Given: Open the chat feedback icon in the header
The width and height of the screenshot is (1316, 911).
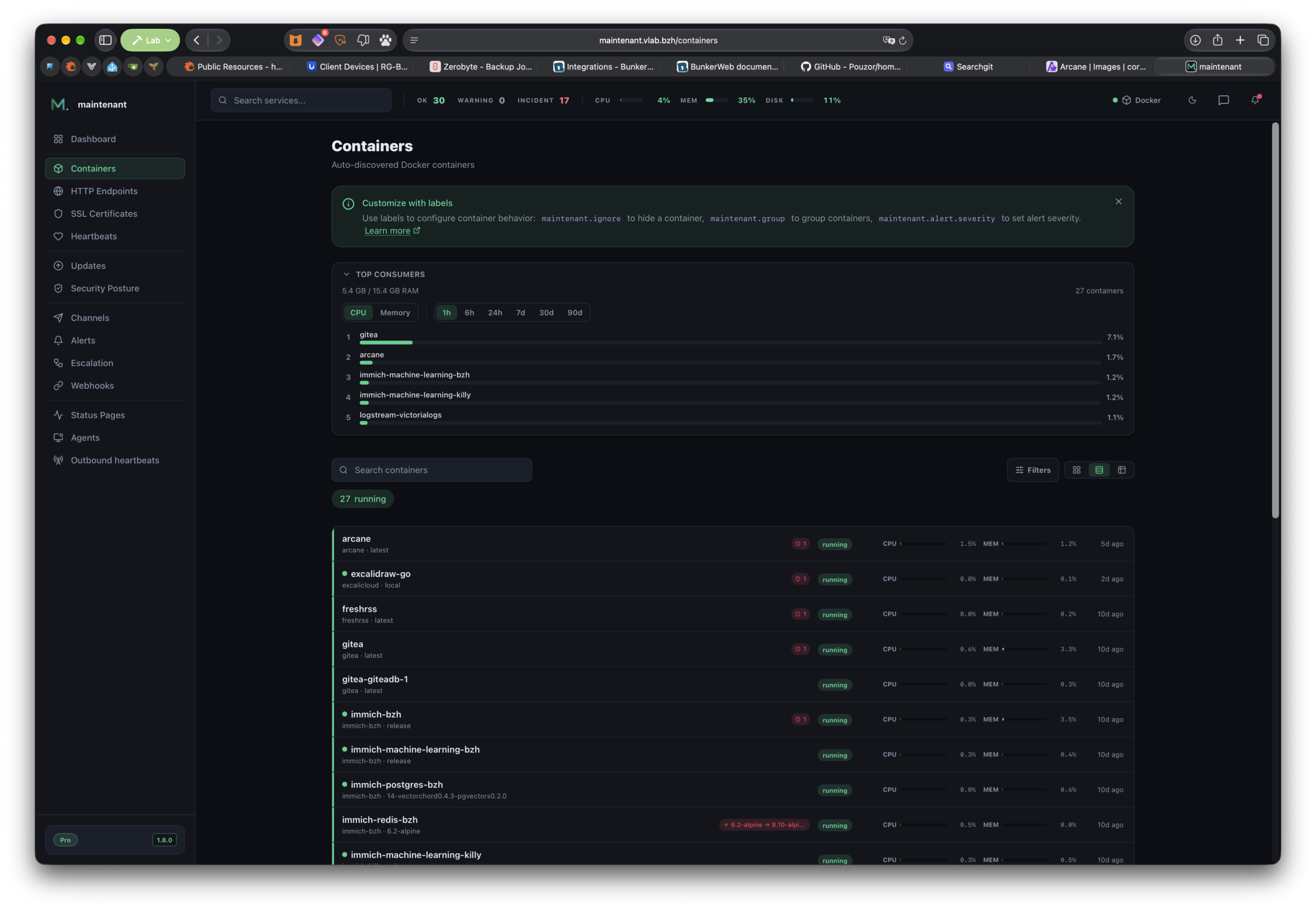Looking at the screenshot, I should 1223,100.
